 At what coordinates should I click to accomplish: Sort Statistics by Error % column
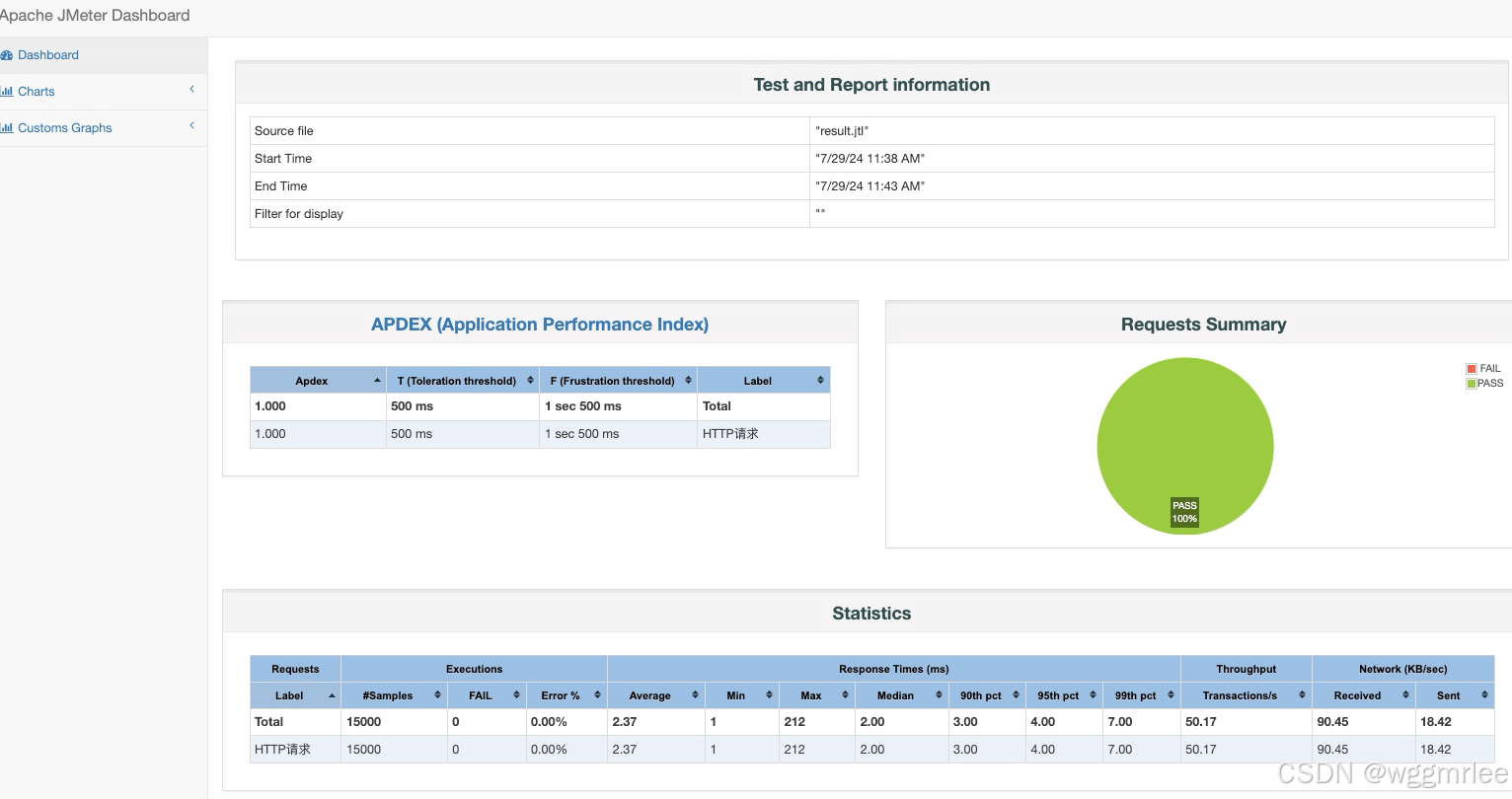[x=567, y=695]
